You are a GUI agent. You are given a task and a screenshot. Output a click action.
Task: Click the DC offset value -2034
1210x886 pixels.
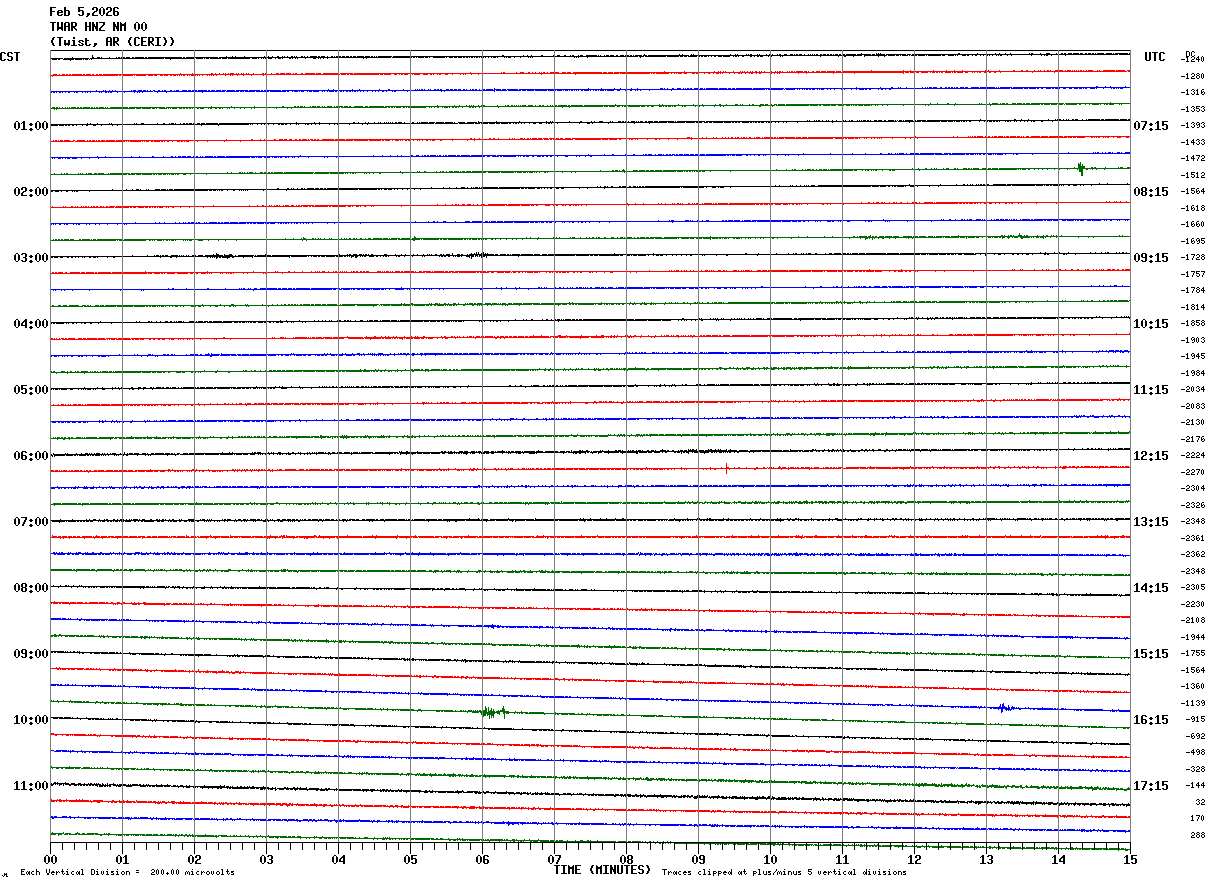(1193, 389)
